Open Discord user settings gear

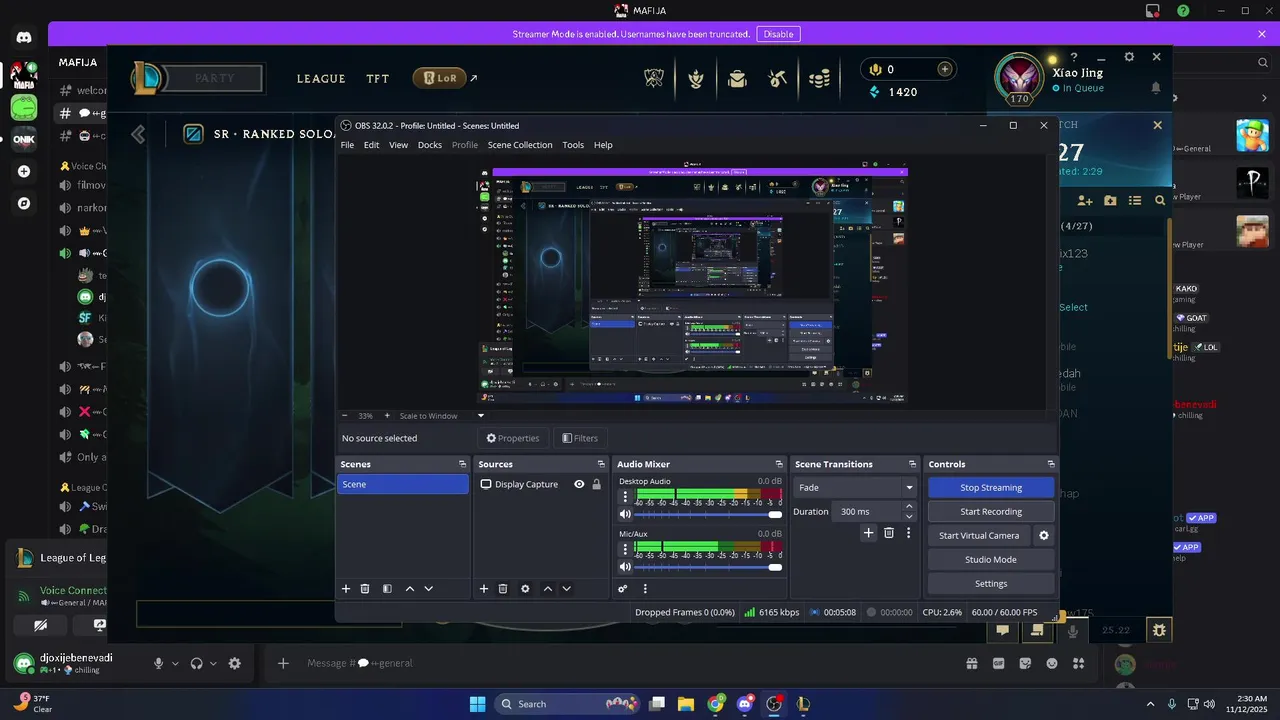pyautogui.click(x=235, y=663)
